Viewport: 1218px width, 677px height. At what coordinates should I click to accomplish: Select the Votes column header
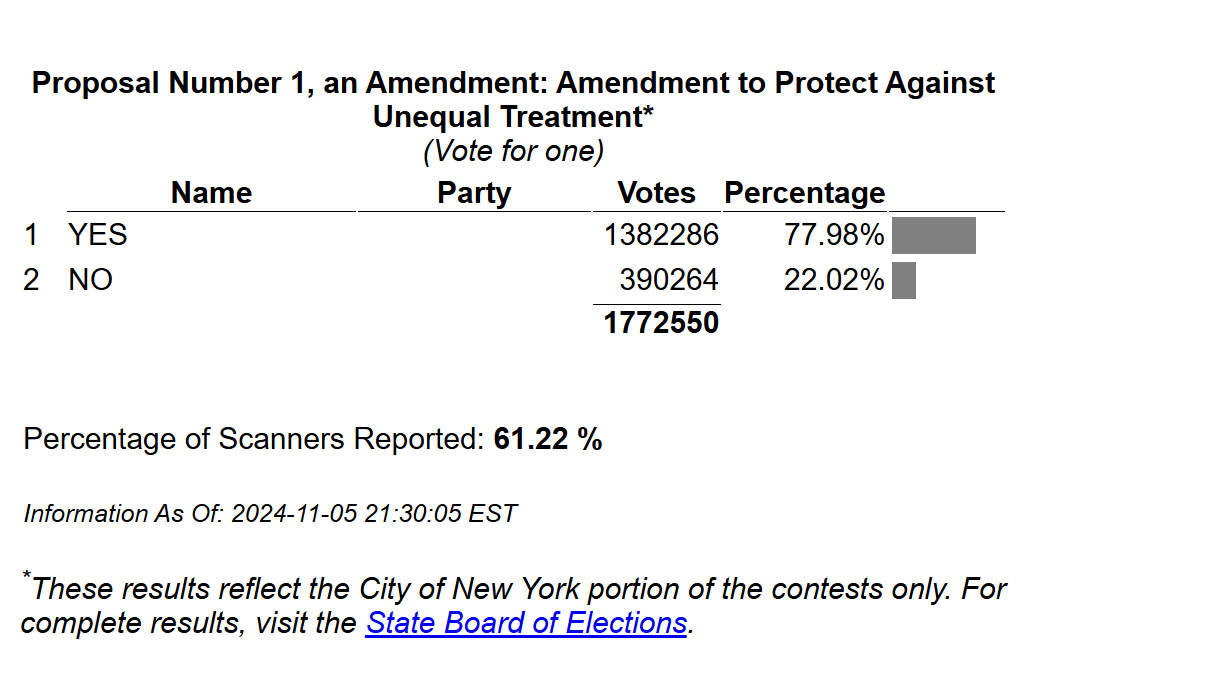(x=656, y=193)
